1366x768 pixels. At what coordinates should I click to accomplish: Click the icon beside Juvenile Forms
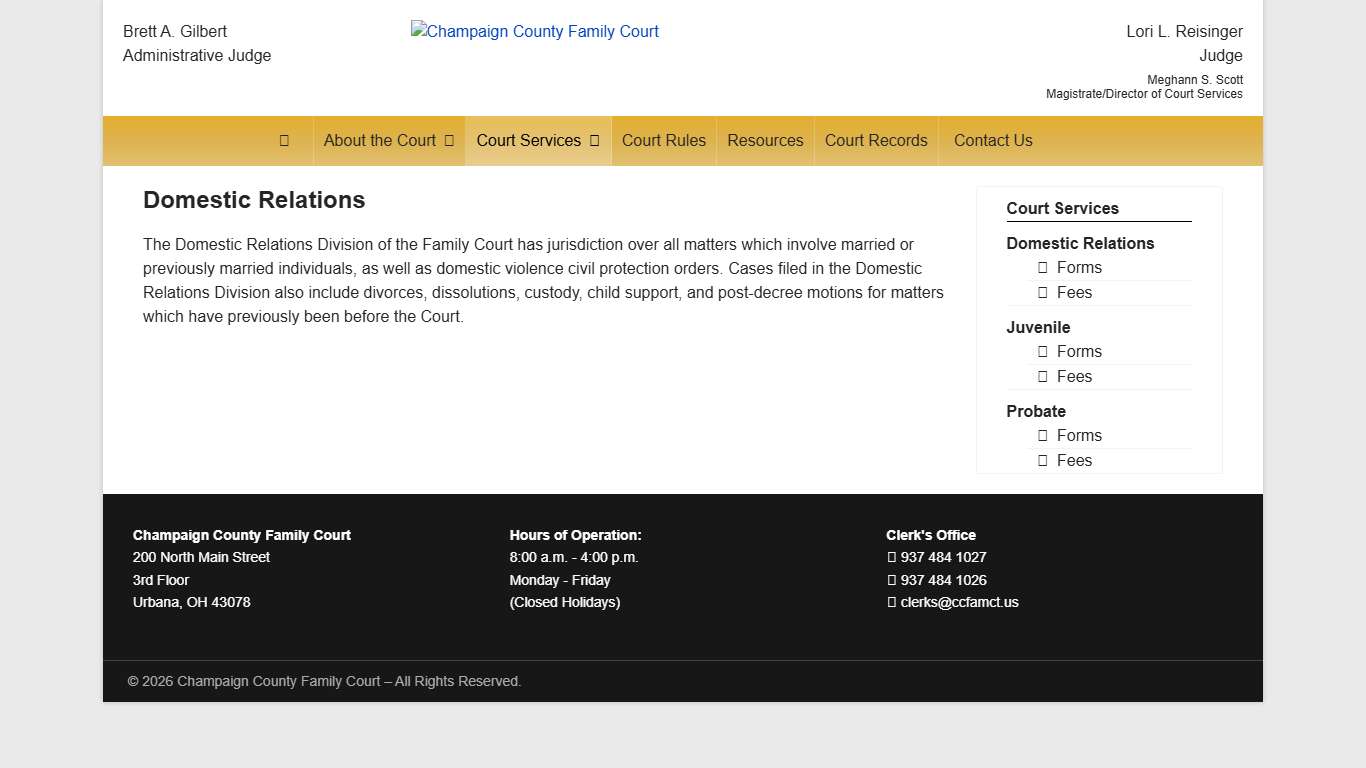[1042, 352]
